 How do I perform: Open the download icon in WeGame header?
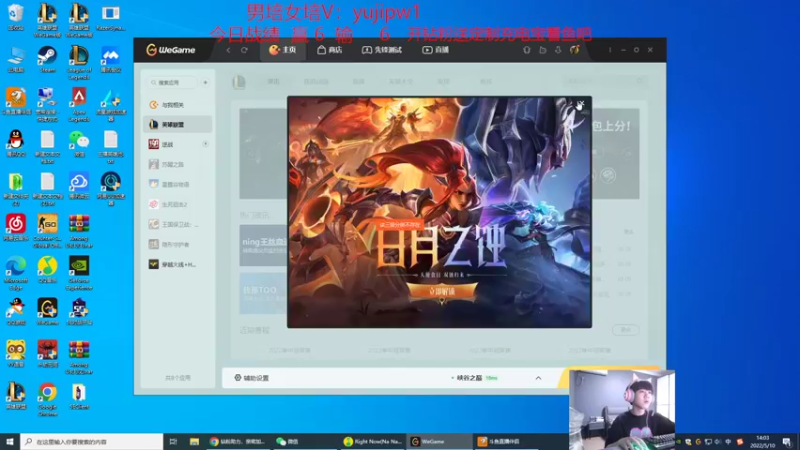(558, 50)
